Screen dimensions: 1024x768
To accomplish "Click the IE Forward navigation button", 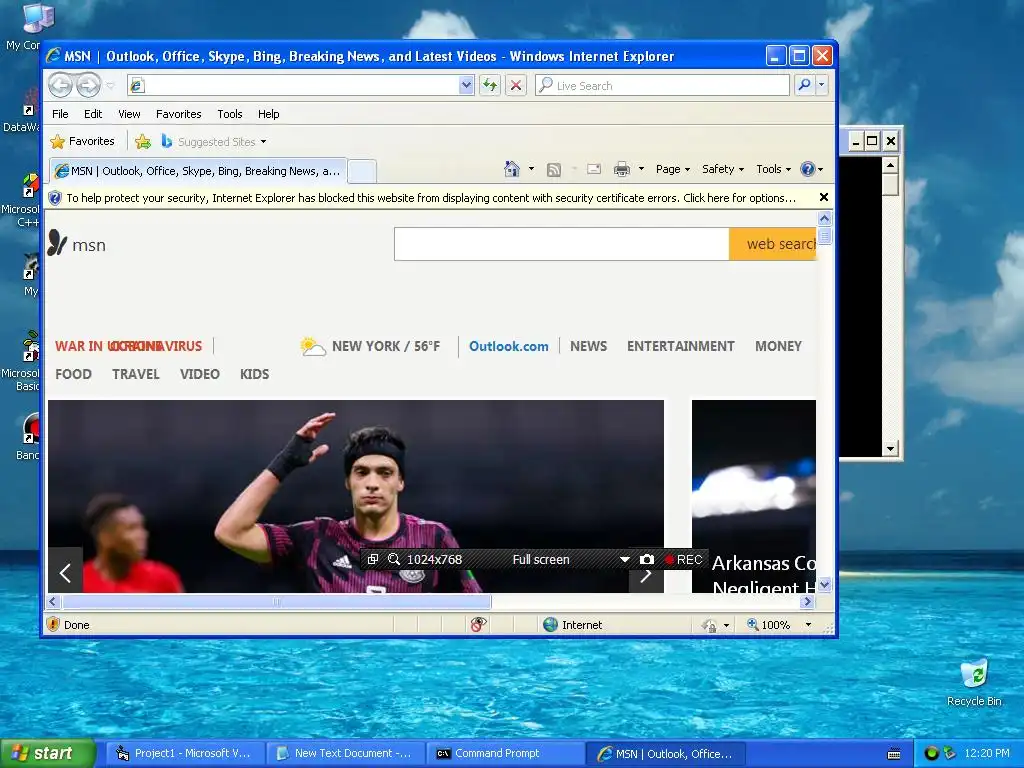I will tap(89, 85).
